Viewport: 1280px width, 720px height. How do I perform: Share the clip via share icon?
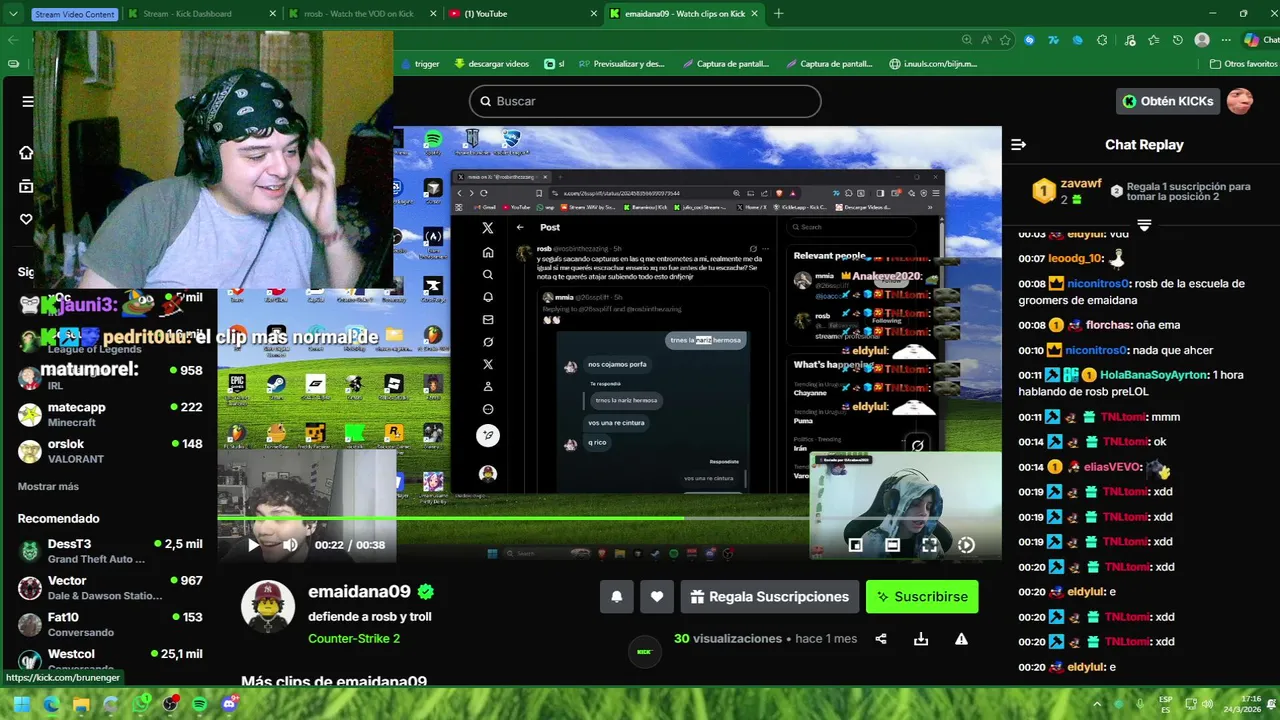[x=881, y=639]
